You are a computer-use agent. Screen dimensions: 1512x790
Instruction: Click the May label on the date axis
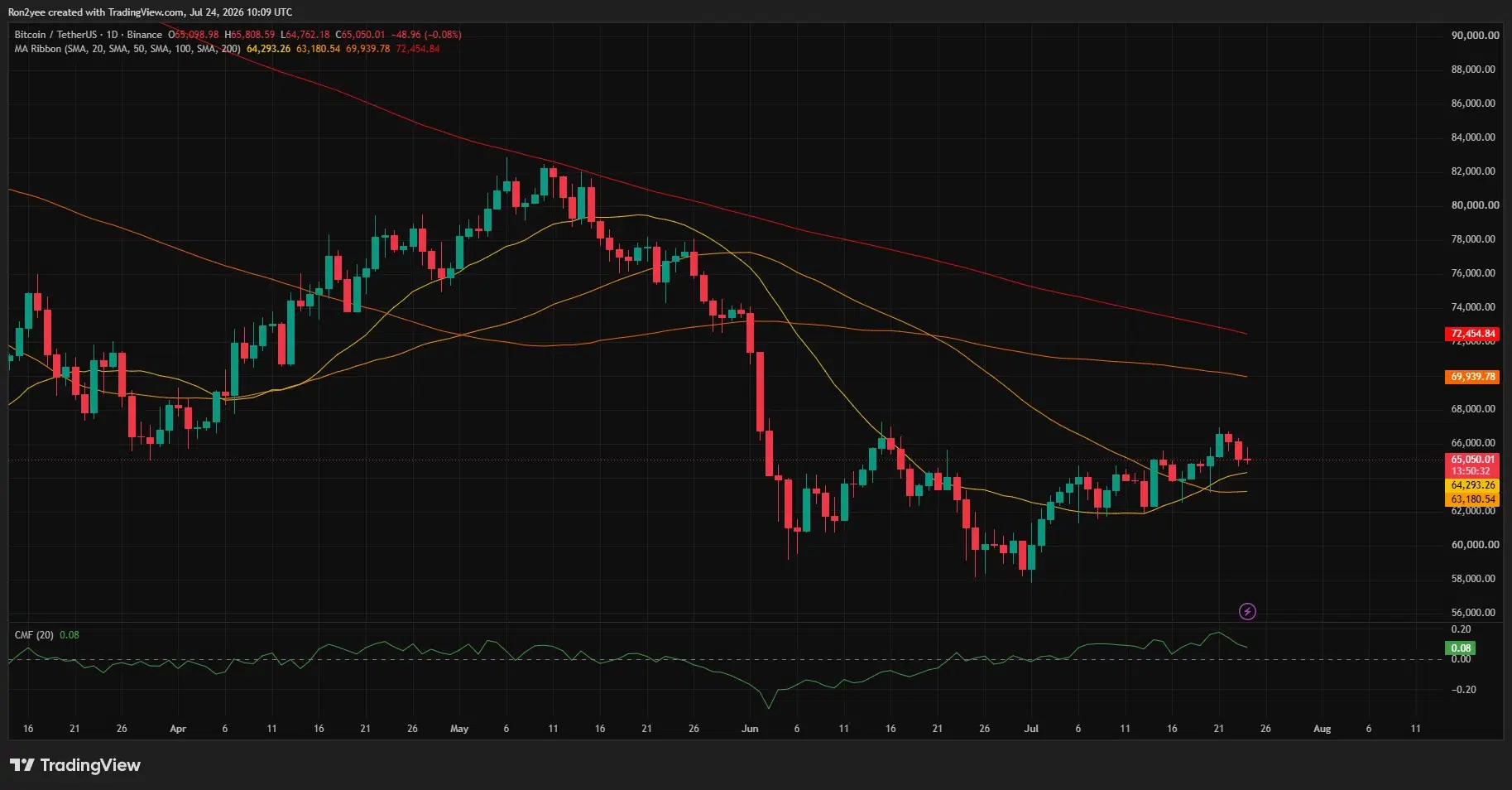click(x=459, y=729)
